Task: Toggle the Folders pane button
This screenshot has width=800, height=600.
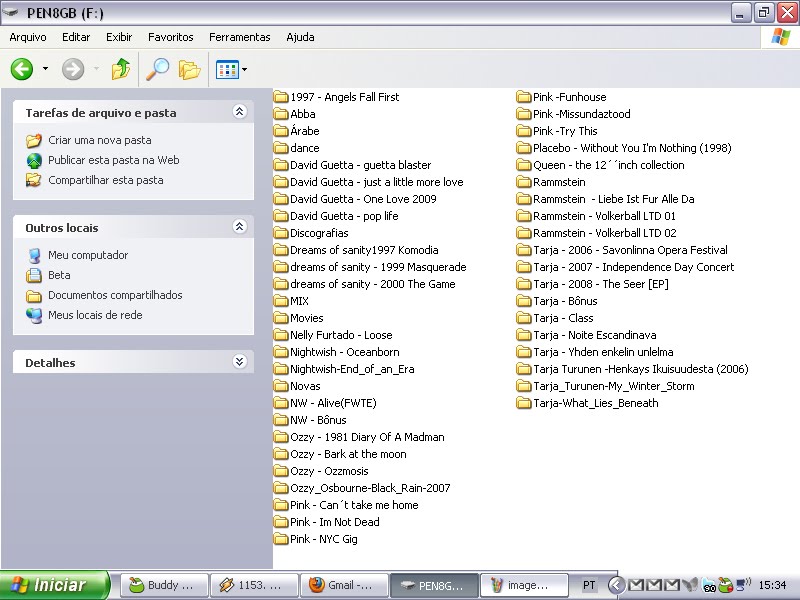Action: tap(189, 69)
